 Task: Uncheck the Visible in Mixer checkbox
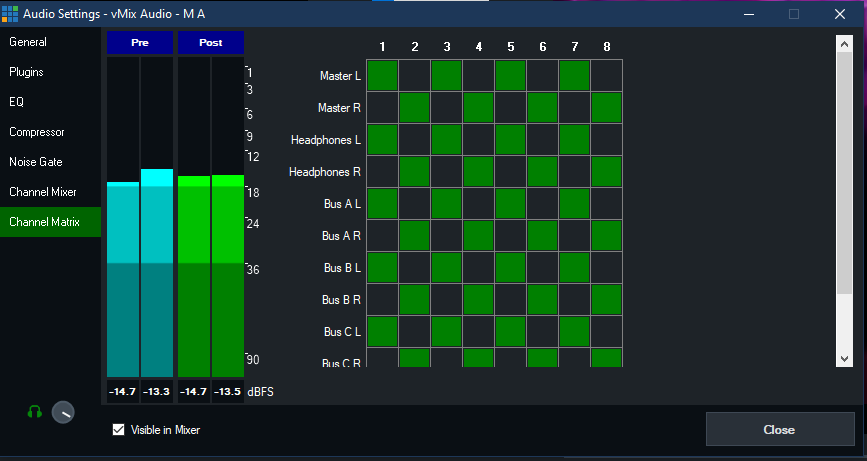click(x=119, y=430)
